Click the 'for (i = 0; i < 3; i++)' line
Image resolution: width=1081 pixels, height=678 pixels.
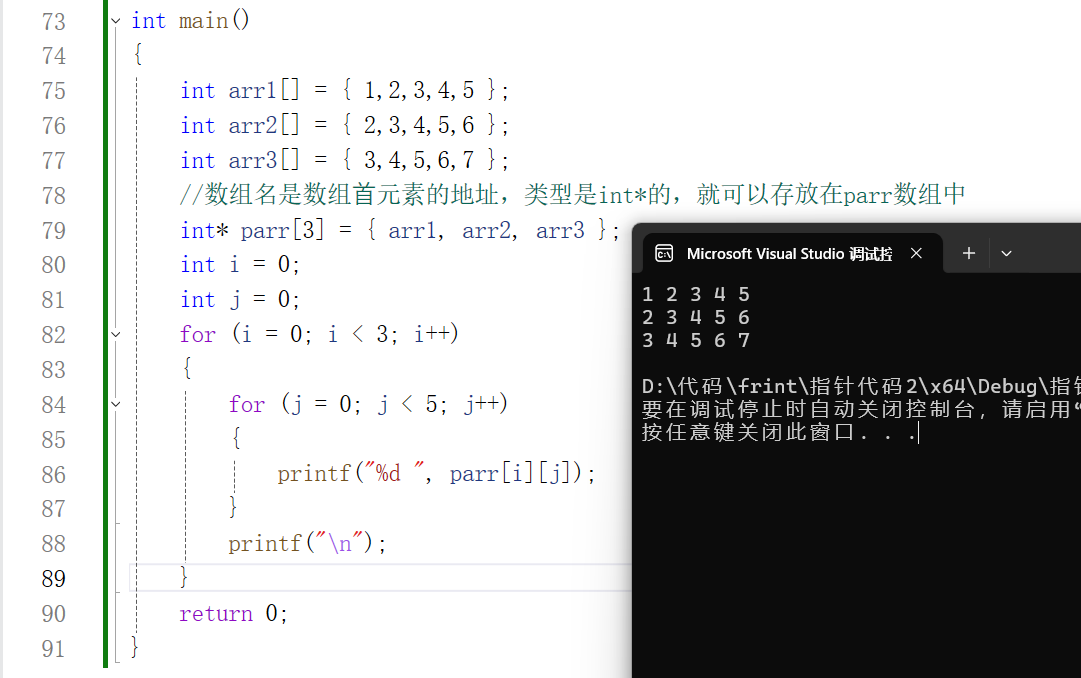(319, 334)
